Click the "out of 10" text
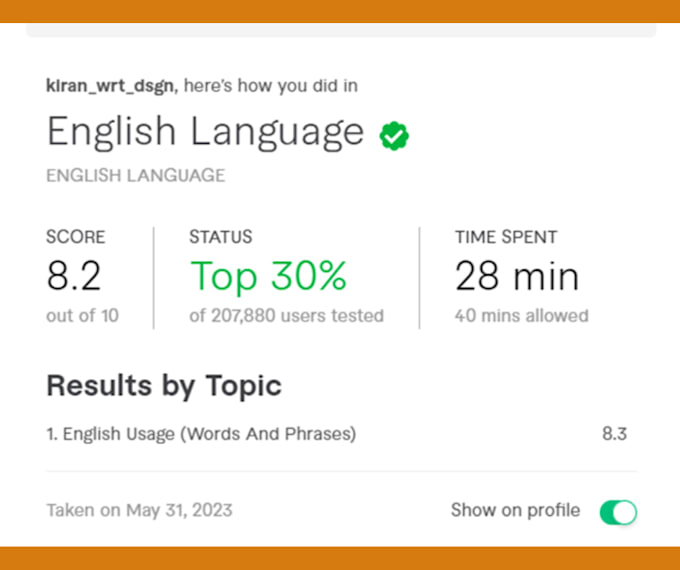Viewport: 680px width, 570px height. [82, 316]
